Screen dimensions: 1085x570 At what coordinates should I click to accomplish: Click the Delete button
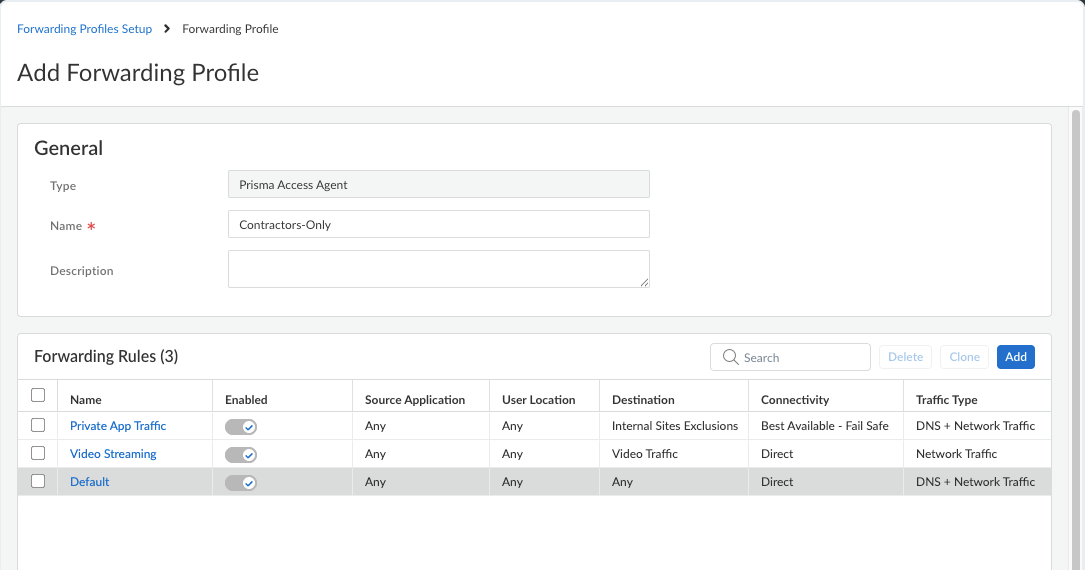pyautogui.click(x=905, y=357)
